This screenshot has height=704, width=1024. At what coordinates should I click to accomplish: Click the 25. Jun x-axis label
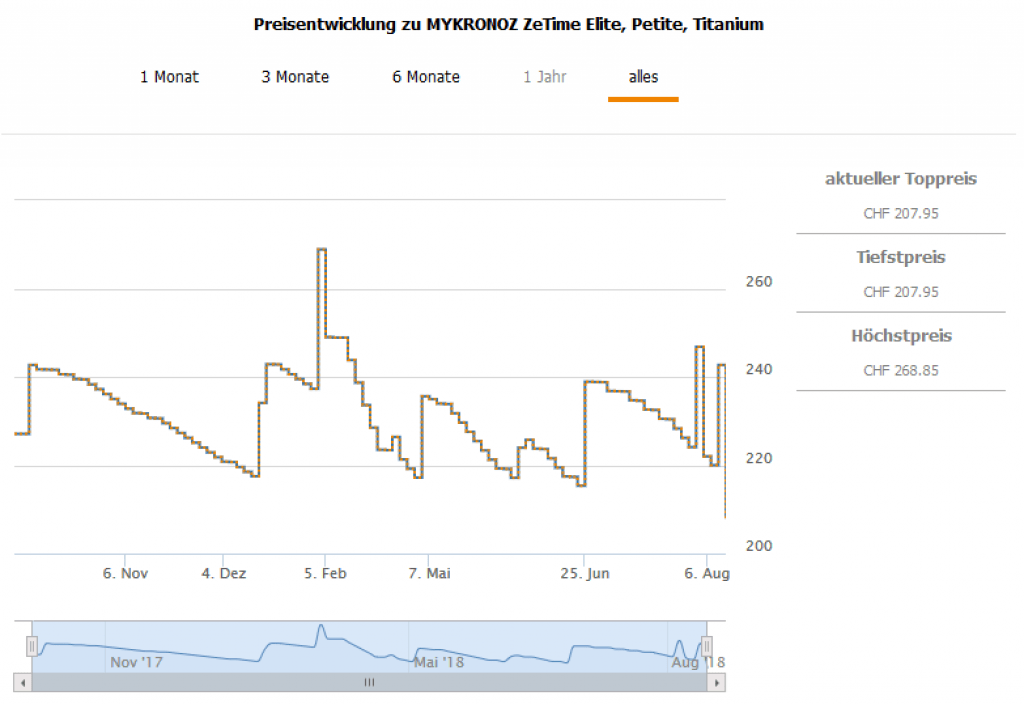point(584,573)
